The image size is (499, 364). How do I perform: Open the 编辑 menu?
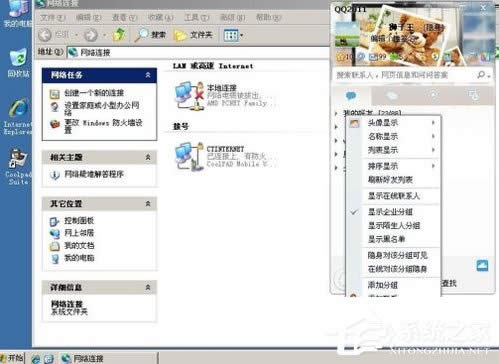click(x=88, y=17)
